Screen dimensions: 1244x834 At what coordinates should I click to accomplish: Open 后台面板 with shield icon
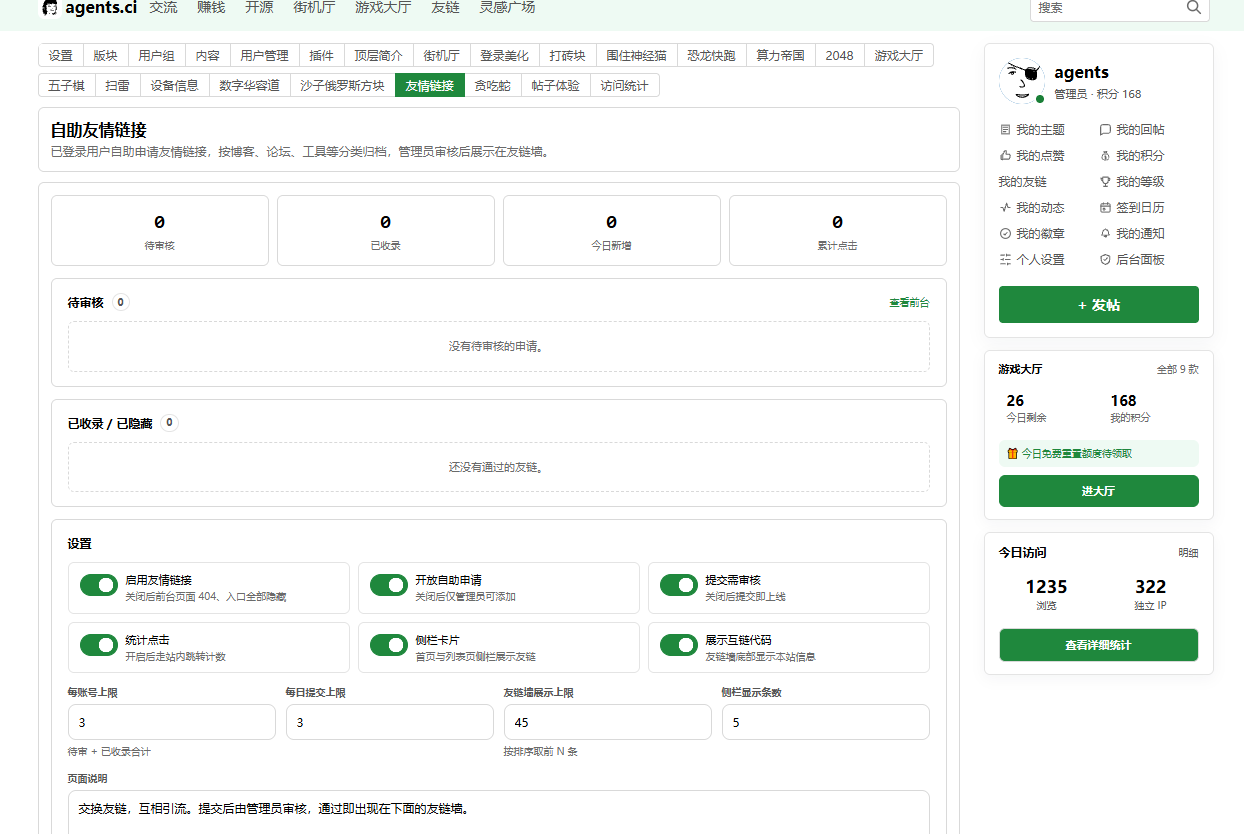click(x=1132, y=260)
